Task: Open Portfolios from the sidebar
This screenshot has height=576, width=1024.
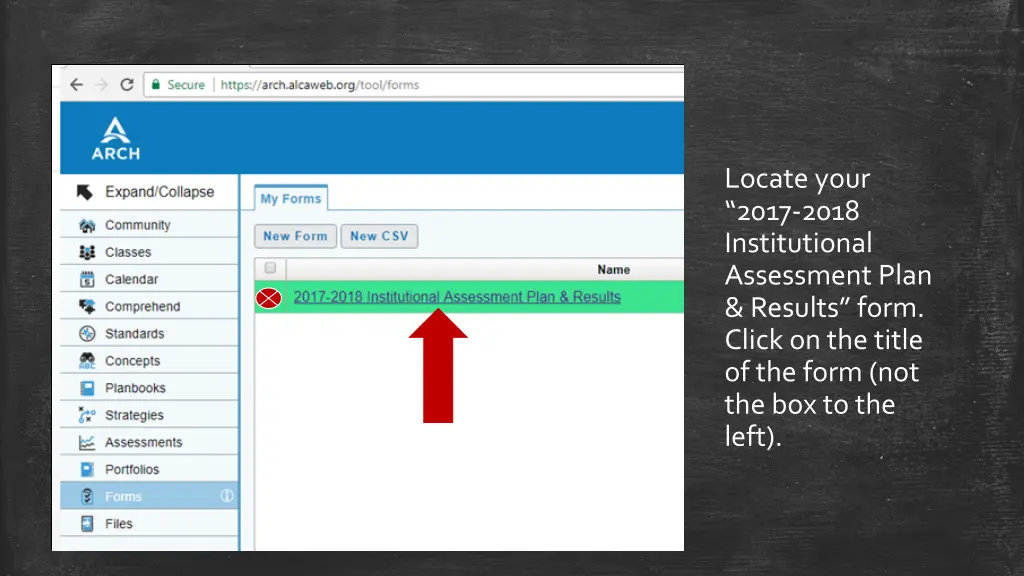Action: (x=149, y=470)
